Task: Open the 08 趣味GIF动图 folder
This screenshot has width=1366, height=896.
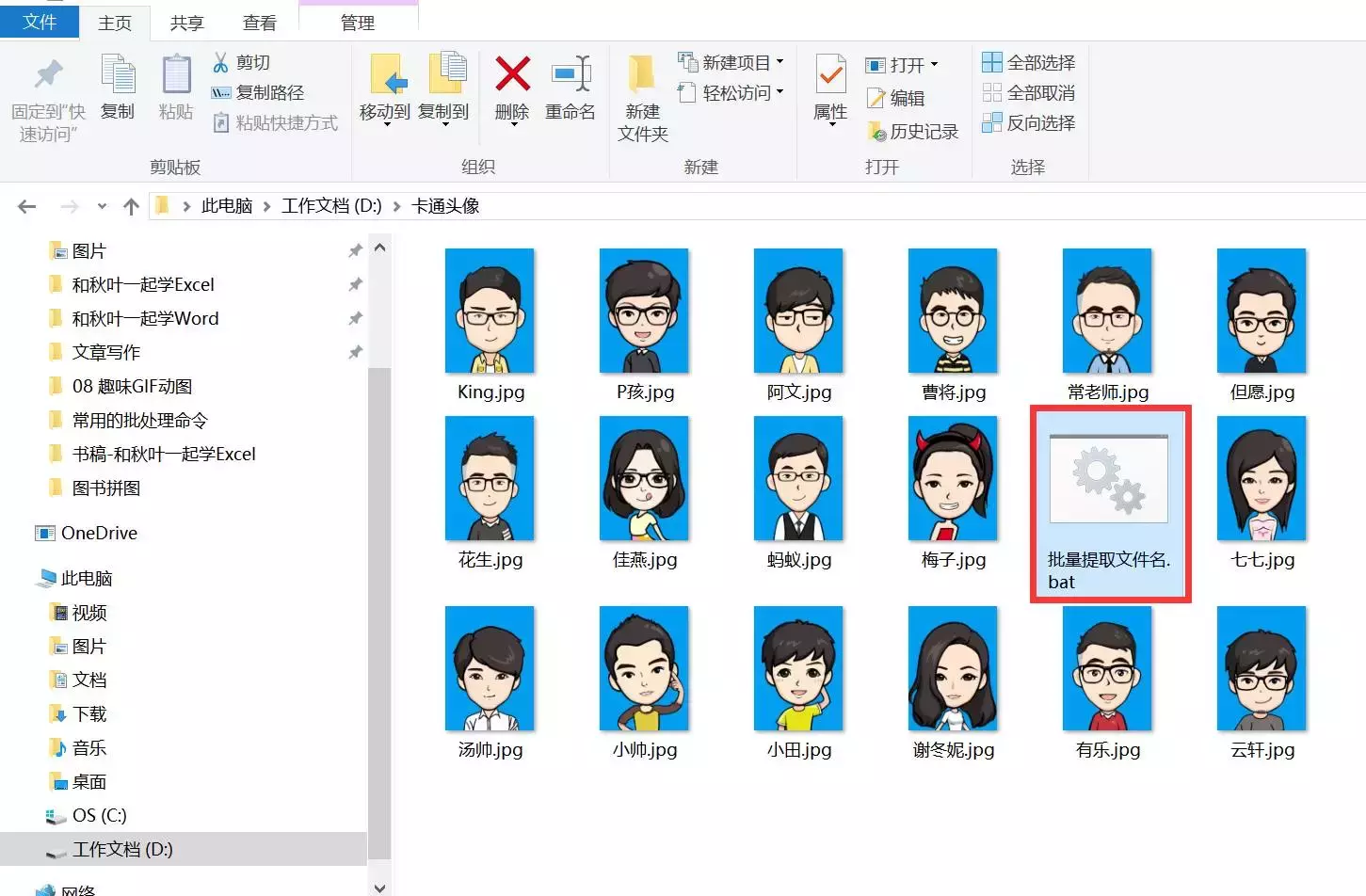Action: [x=121, y=386]
